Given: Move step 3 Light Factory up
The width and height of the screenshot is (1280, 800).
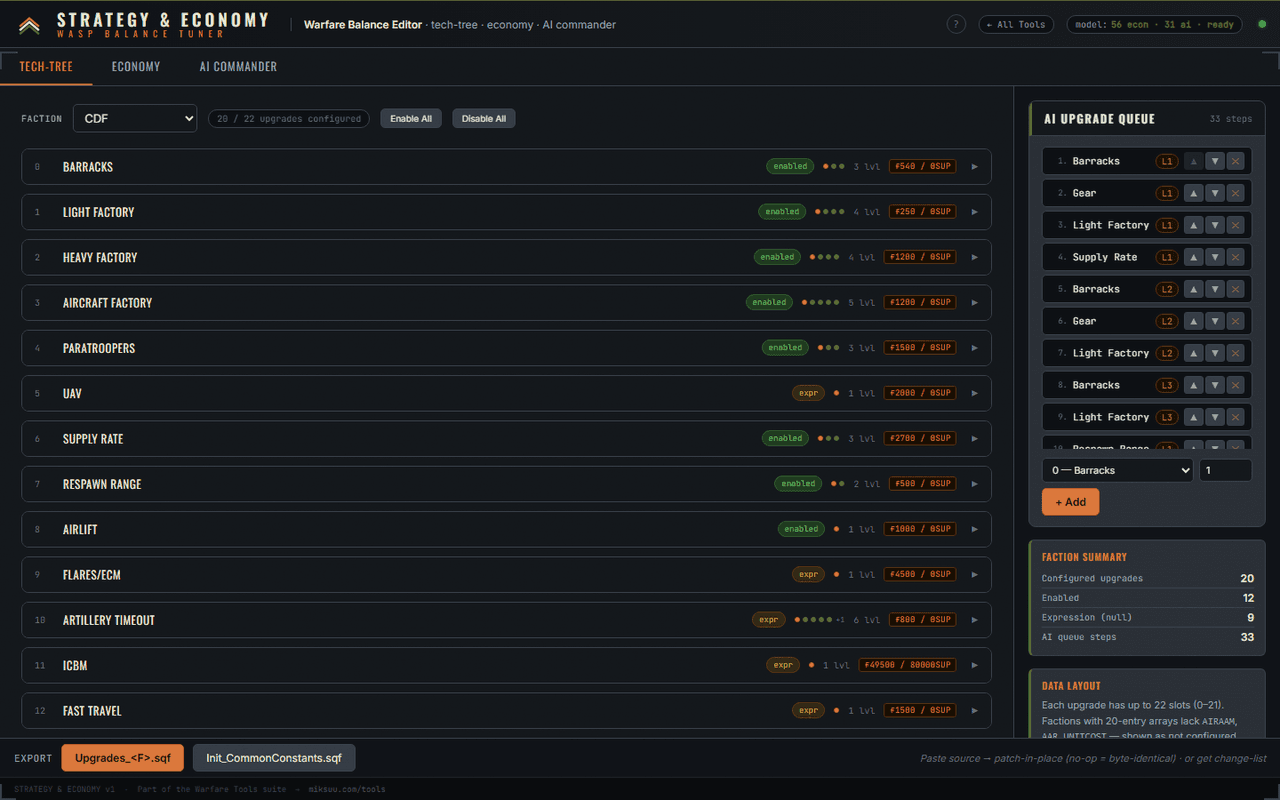Looking at the screenshot, I should [x=1193, y=225].
